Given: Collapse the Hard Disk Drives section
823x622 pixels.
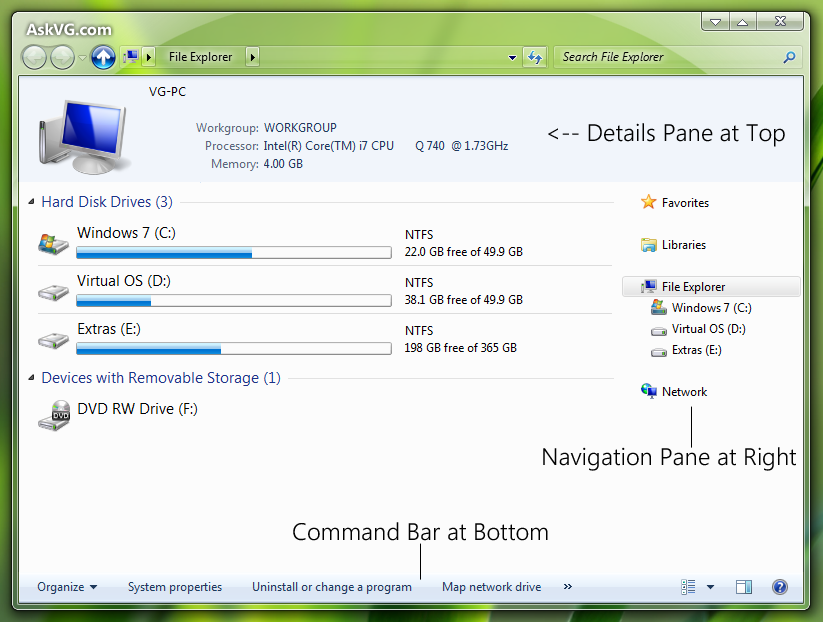Looking at the screenshot, I should pyautogui.click(x=30, y=201).
